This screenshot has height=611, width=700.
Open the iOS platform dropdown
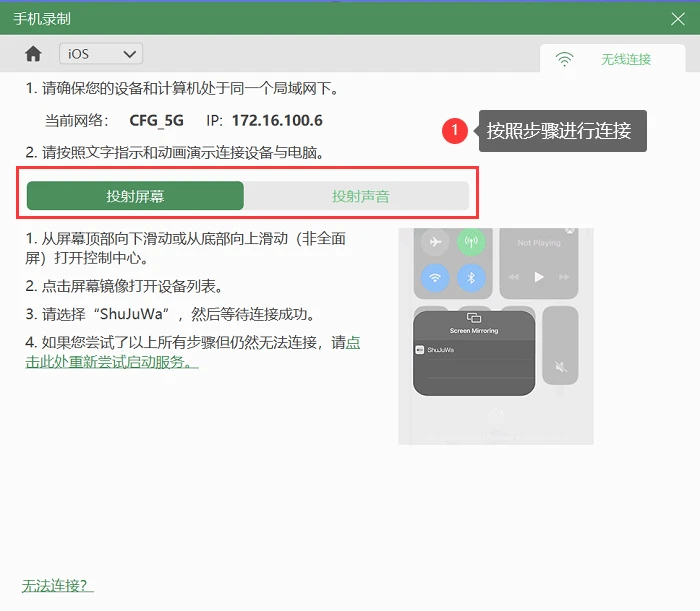(101, 54)
